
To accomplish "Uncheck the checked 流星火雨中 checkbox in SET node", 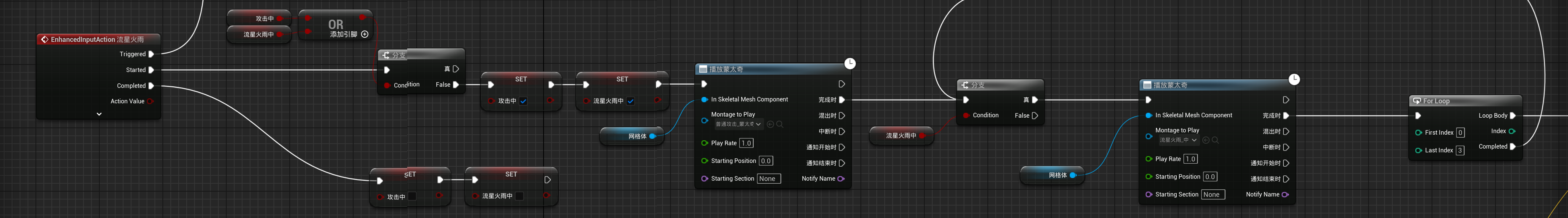I will coord(630,101).
